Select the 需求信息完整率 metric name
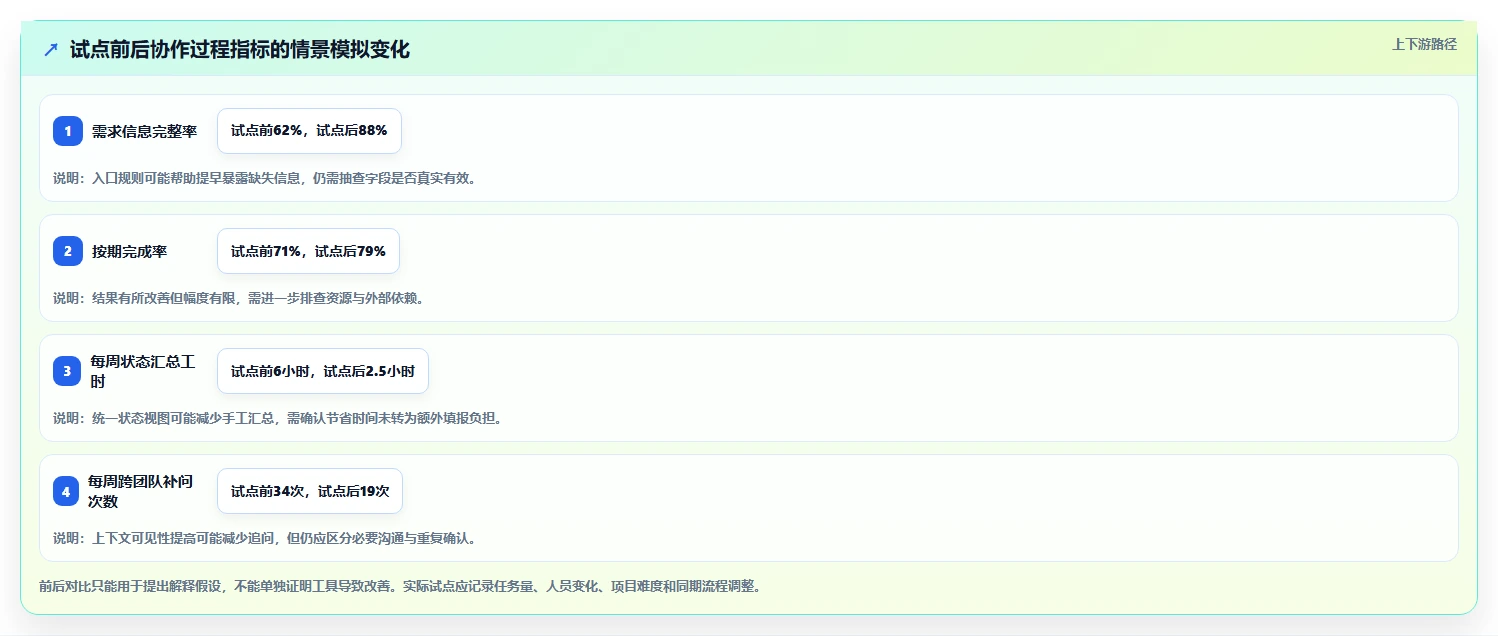Image resolution: width=1498 pixels, height=636 pixels. click(x=145, y=131)
